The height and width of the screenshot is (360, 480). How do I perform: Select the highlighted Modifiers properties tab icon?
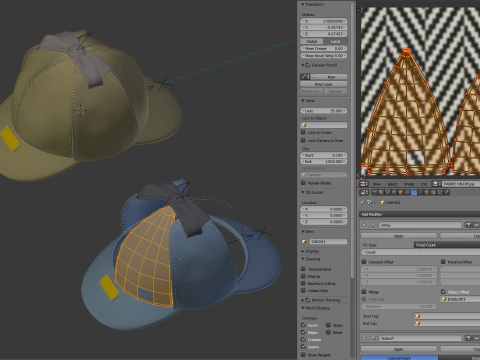[x=414, y=192]
